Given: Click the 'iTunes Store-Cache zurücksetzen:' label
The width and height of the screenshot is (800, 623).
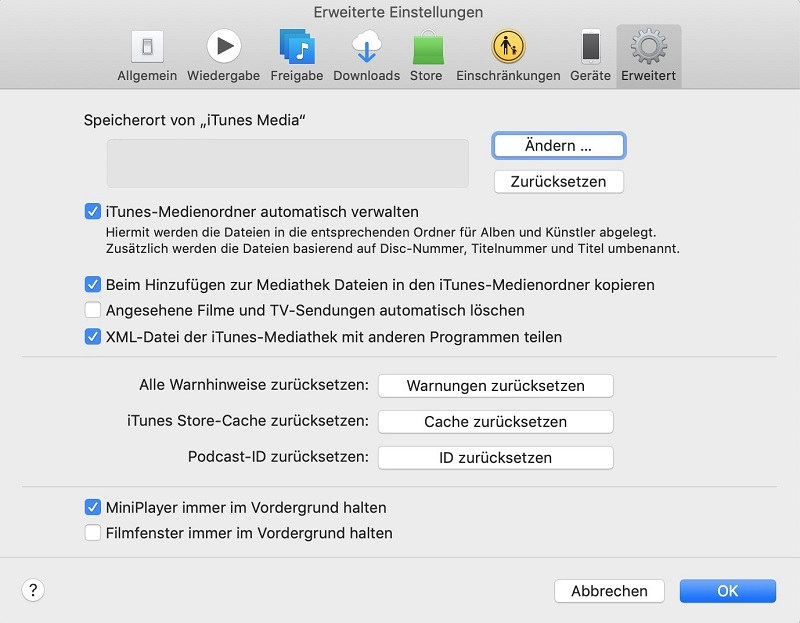Looking at the screenshot, I should [x=248, y=420].
